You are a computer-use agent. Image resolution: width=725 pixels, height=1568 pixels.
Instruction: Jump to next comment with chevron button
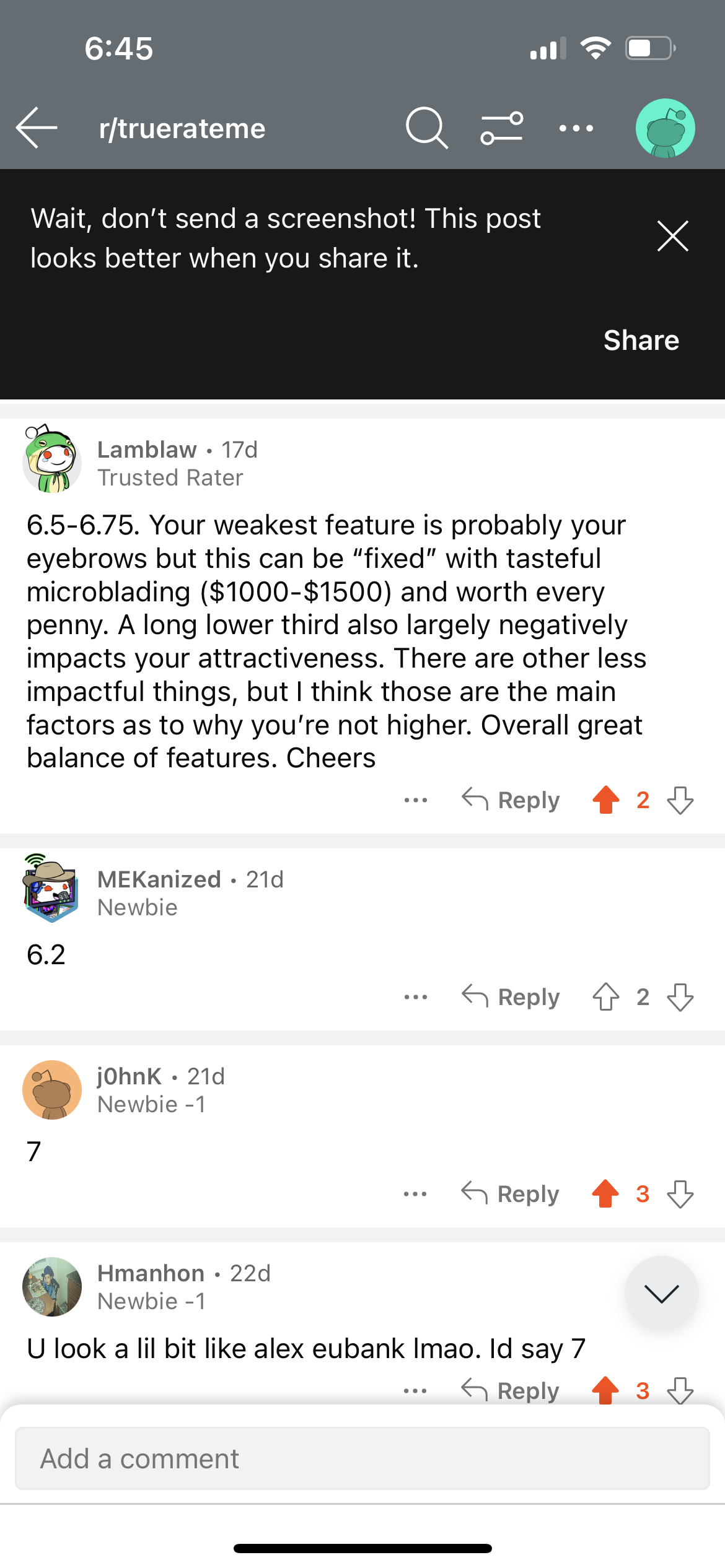661,1292
